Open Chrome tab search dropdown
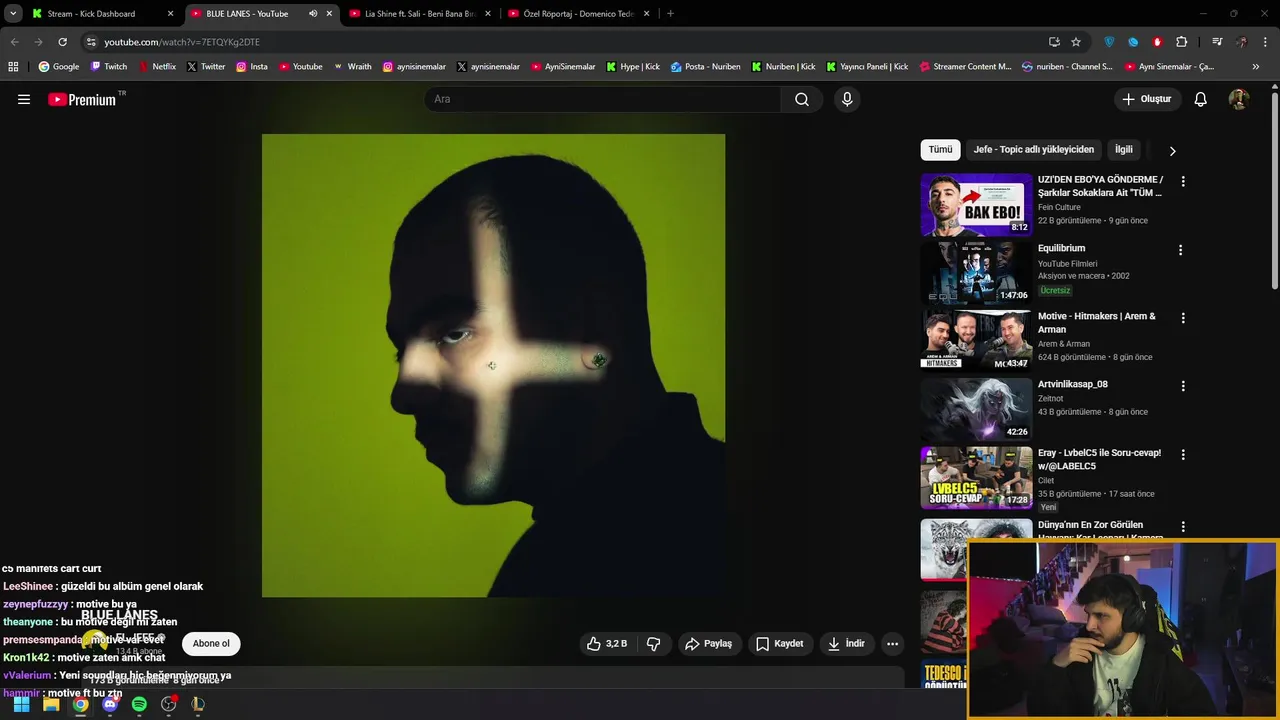The height and width of the screenshot is (720, 1280). 13,14
